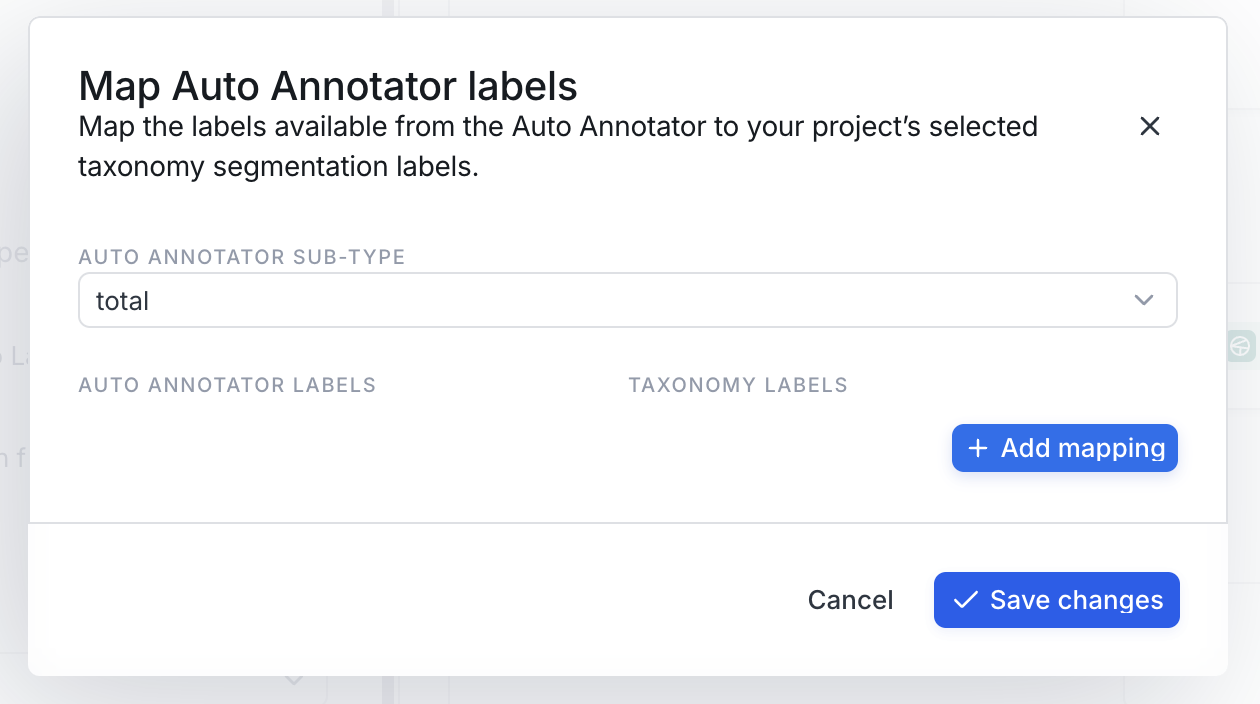Click the plus icon on Add mapping
Screen dimensions: 1260x704
(x=978, y=448)
